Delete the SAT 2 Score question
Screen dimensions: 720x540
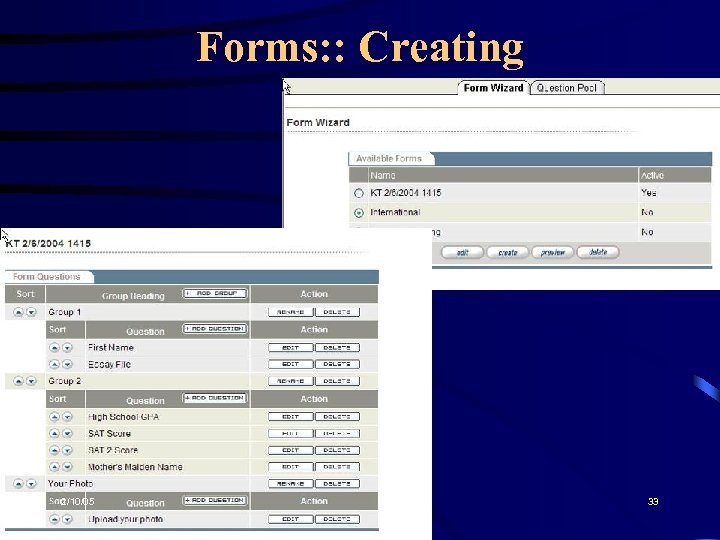pyautogui.click(x=337, y=450)
